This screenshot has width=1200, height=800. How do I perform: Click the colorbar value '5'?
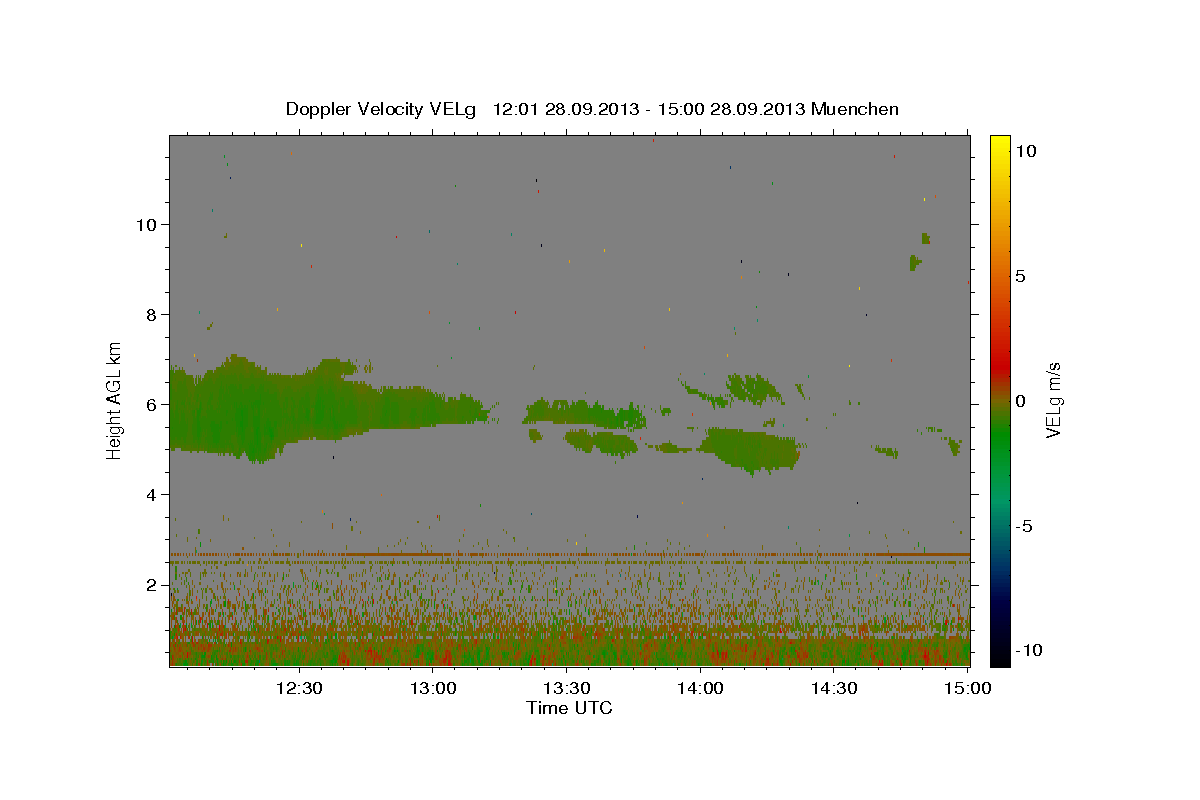click(x=1020, y=276)
